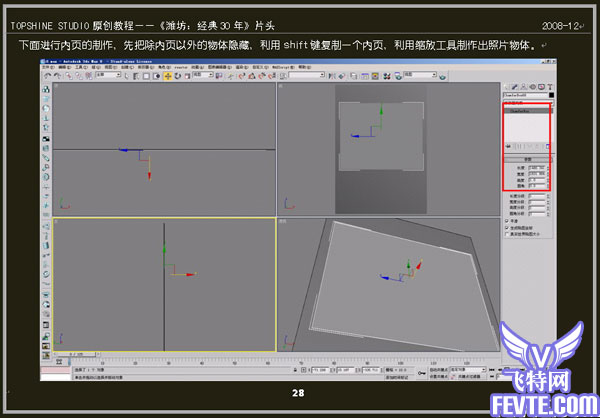Click Configure Modifier Sets icon under stack
The height and width of the screenshot is (418, 600).
(548, 146)
